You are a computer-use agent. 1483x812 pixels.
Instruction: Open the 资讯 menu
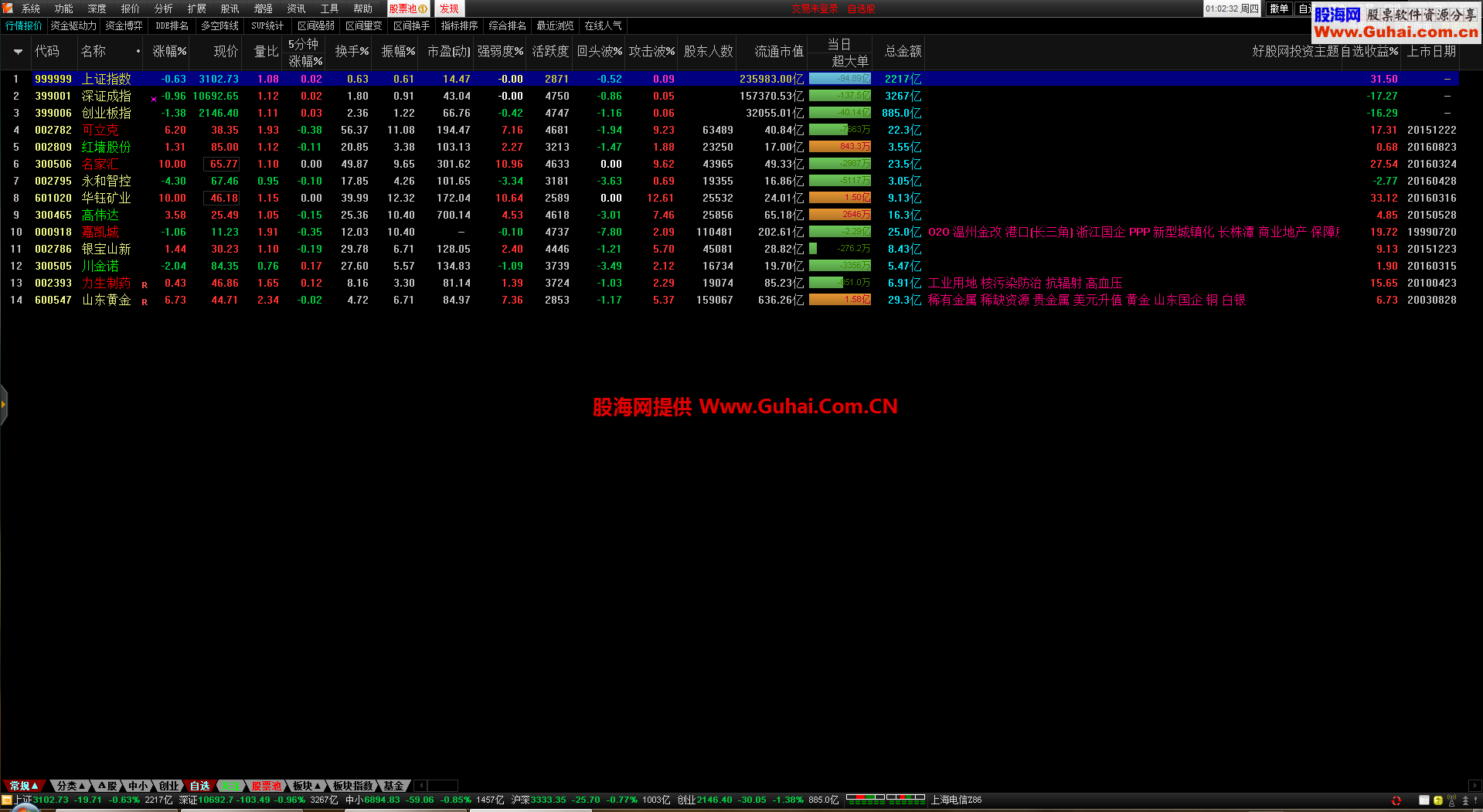(x=297, y=8)
